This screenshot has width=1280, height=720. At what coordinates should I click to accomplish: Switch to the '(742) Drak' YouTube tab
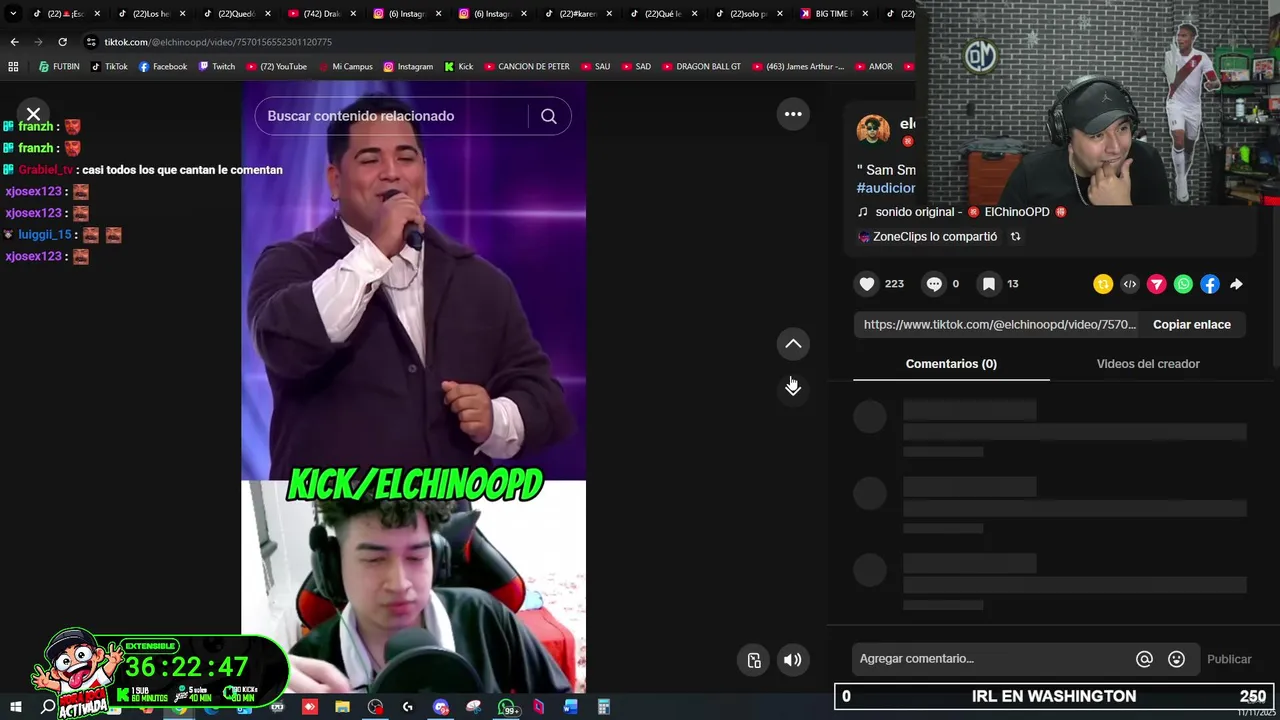pyautogui.click(x=320, y=14)
